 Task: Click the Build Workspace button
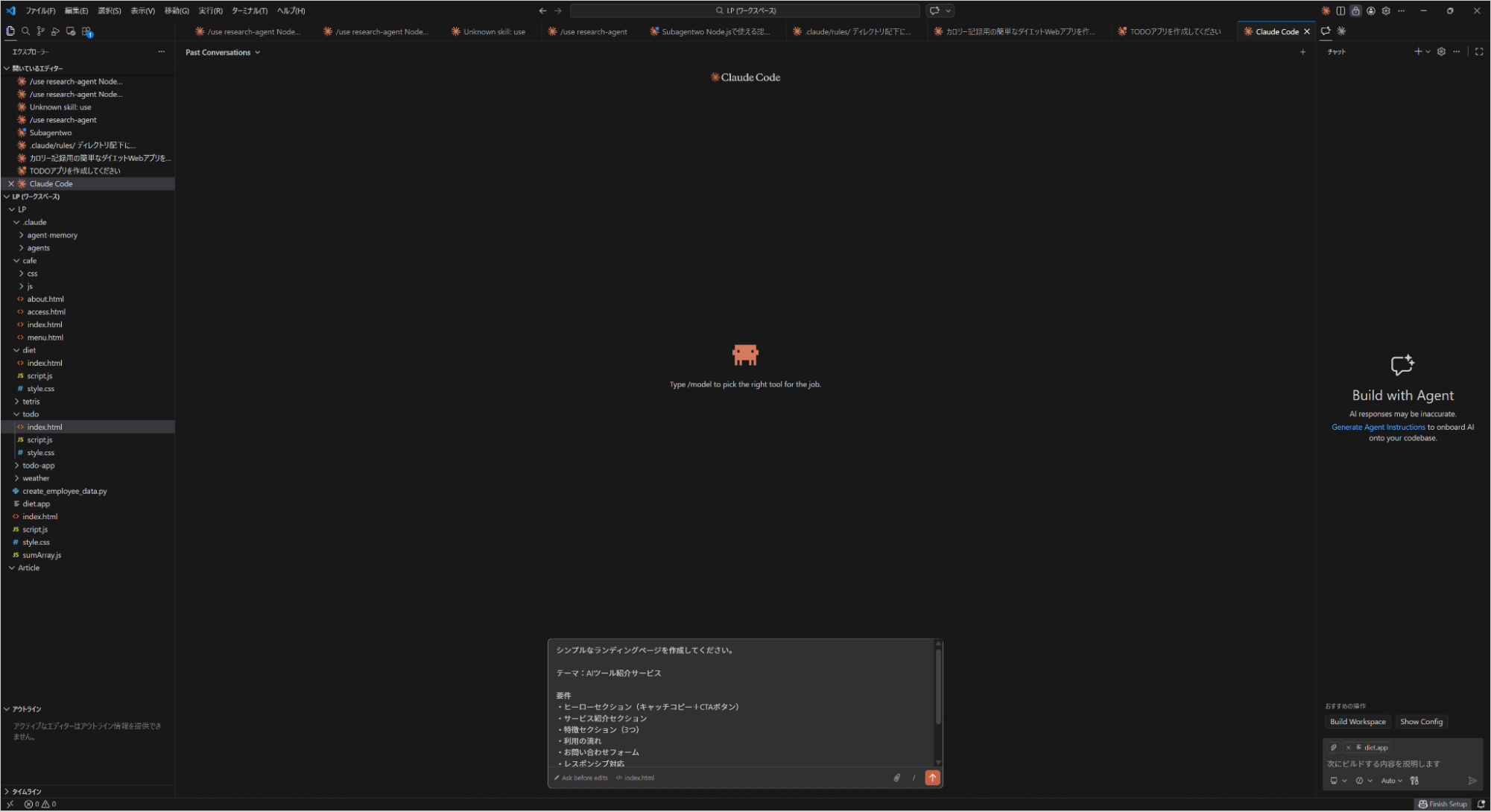1358,721
